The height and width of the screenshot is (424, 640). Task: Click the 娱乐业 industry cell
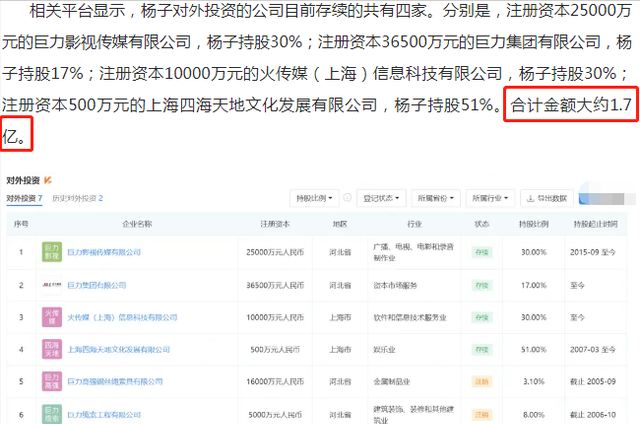coord(384,349)
